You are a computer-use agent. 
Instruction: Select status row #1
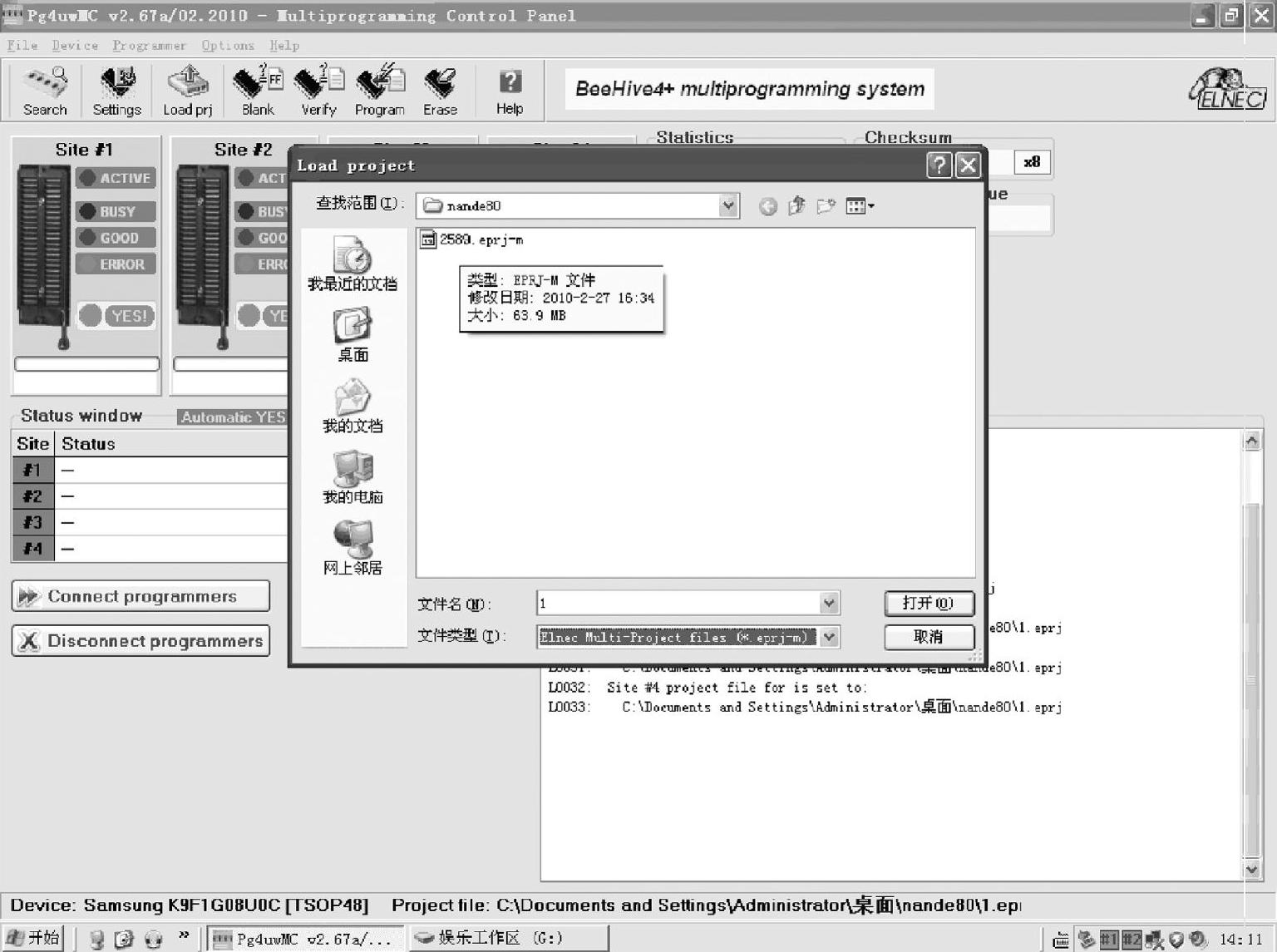(x=150, y=470)
